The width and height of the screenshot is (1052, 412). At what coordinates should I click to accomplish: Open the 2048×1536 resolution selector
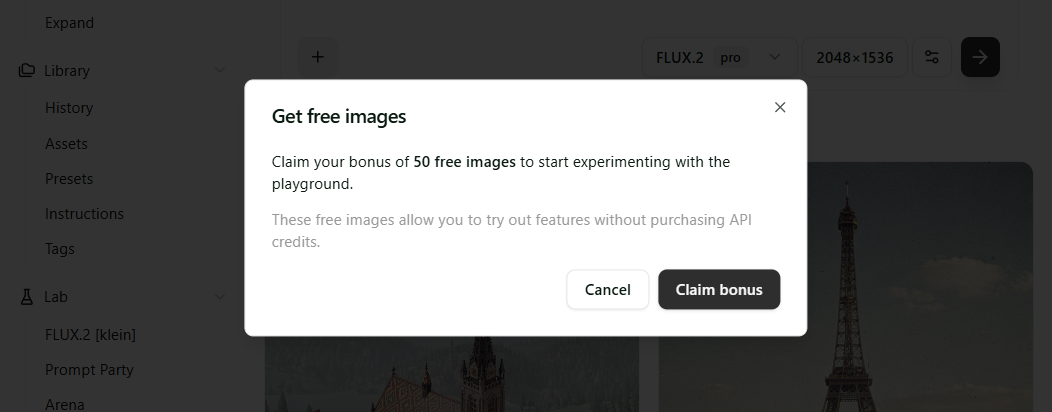point(854,57)
